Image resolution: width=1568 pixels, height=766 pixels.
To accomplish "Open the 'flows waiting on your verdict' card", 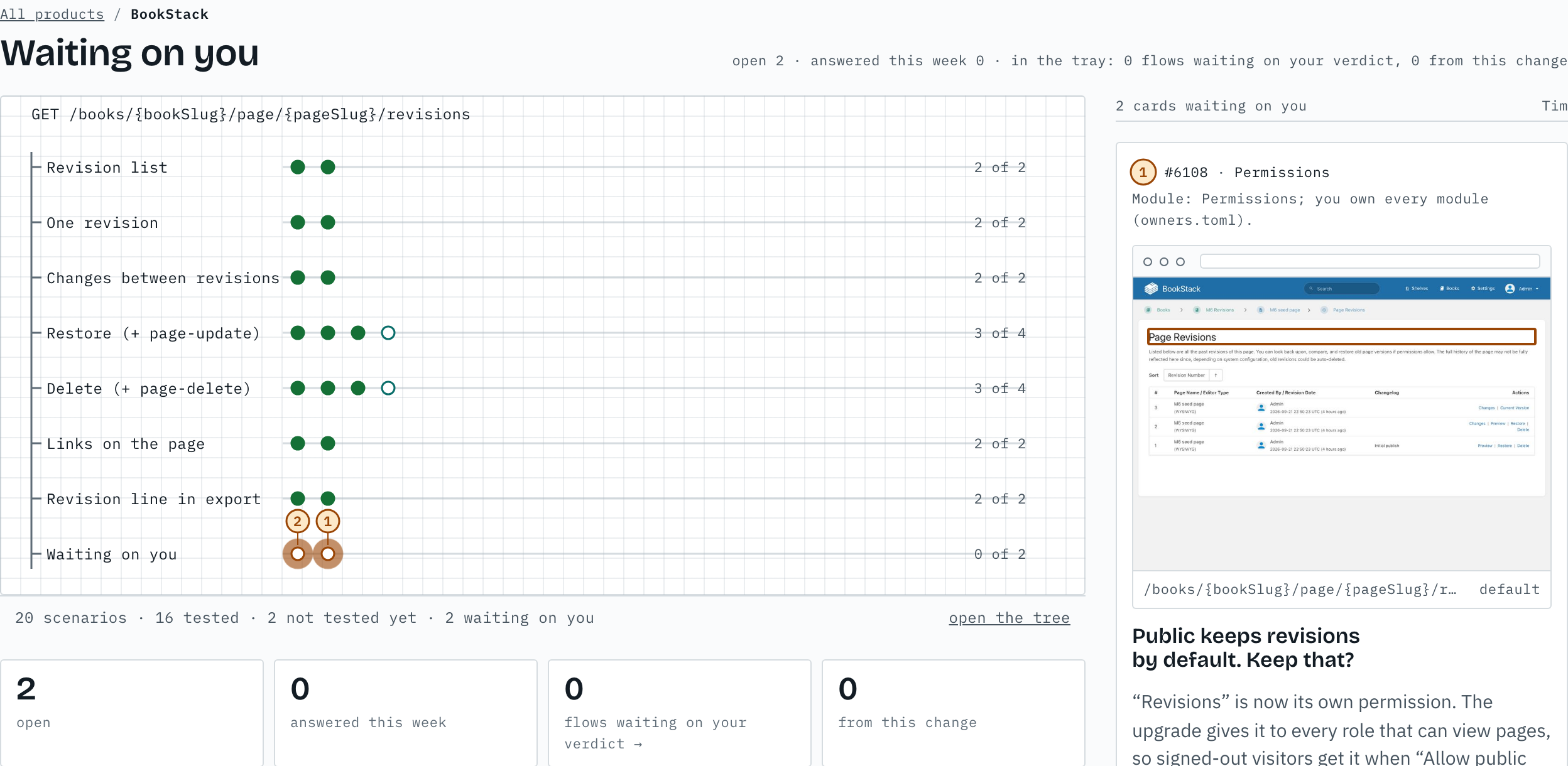I will point(680,713).
